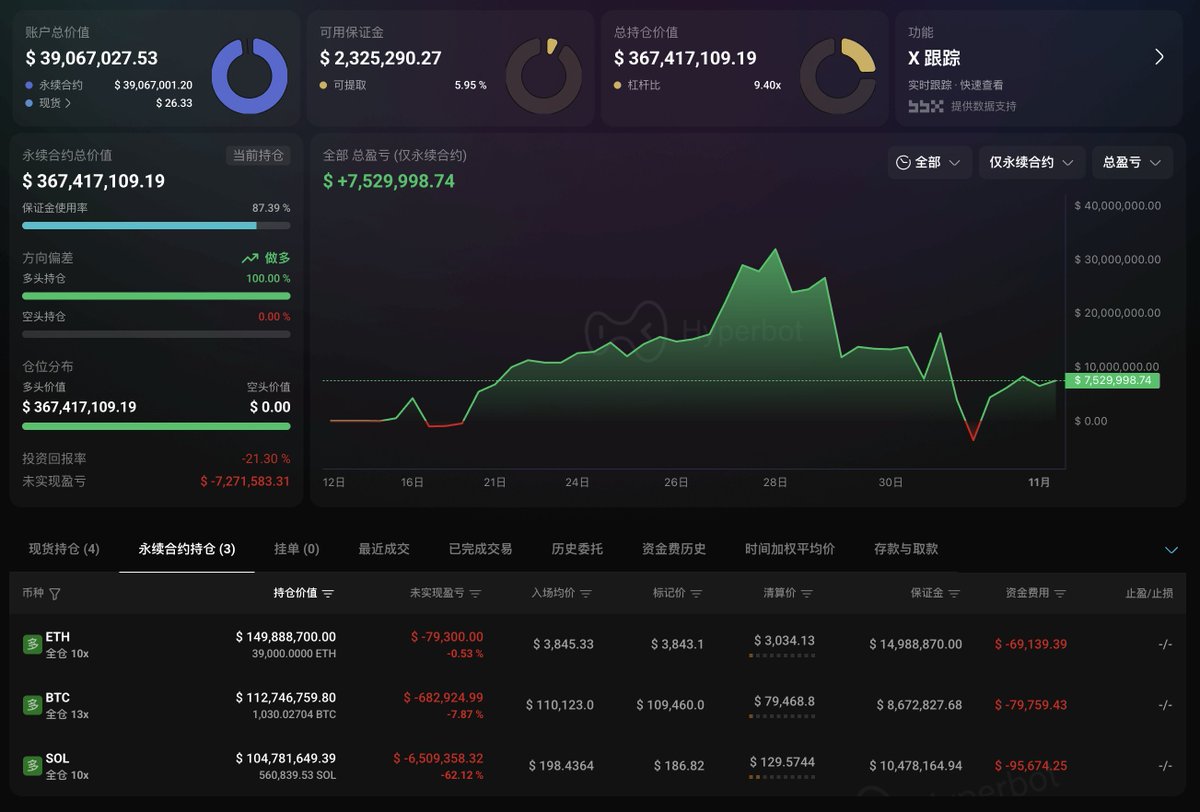
Task: Click the SOL 止盈/止损 -/- cell
Action: point(1165,767)
